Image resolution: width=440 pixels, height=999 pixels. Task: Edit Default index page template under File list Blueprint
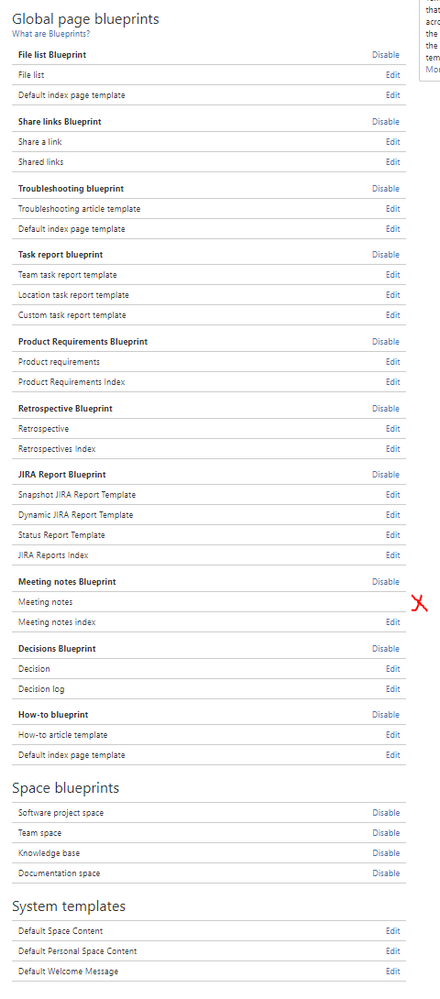(x=393, y=95)
